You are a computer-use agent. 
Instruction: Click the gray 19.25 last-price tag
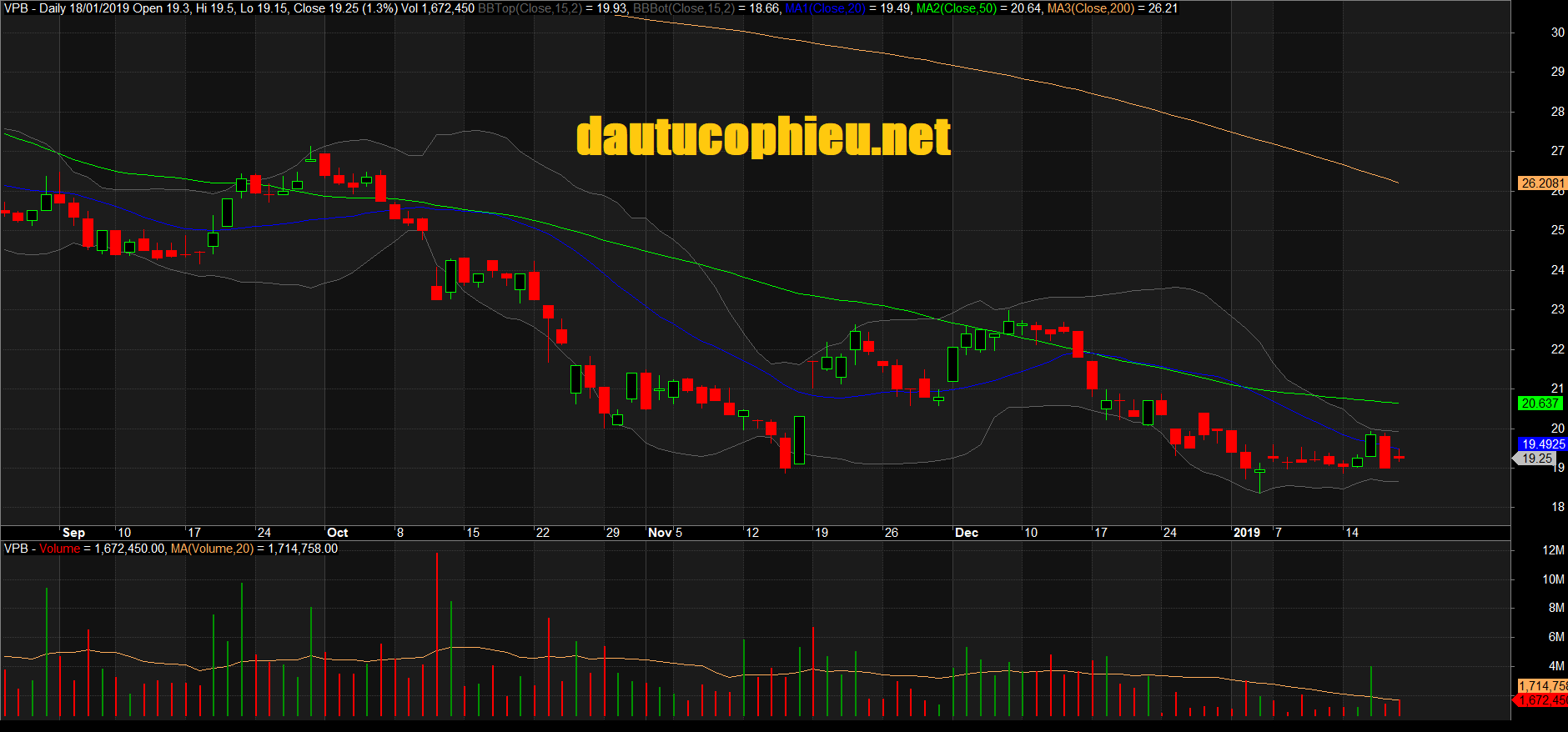pos(1535,459)
